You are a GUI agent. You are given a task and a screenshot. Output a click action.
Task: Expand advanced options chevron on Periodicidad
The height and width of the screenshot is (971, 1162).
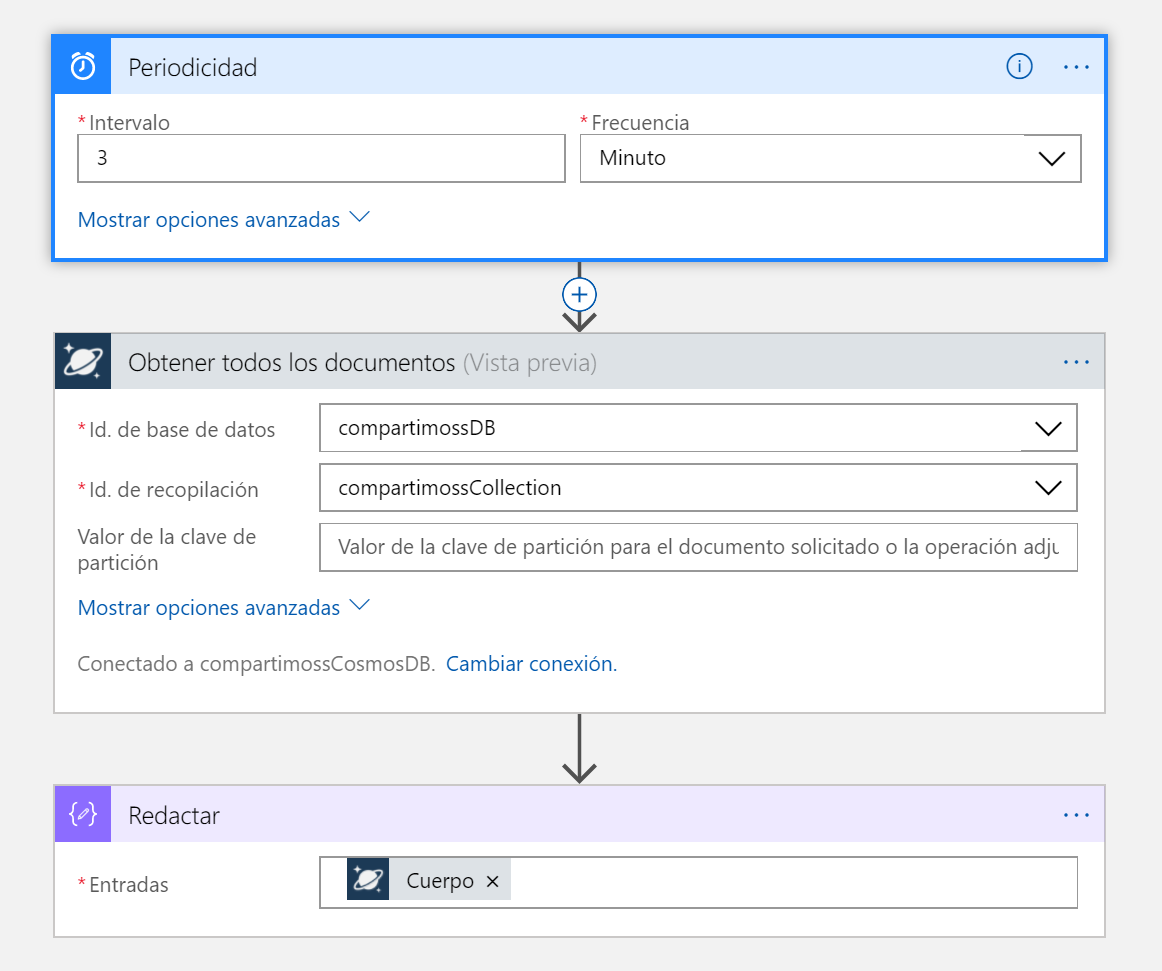click(359, 218)
